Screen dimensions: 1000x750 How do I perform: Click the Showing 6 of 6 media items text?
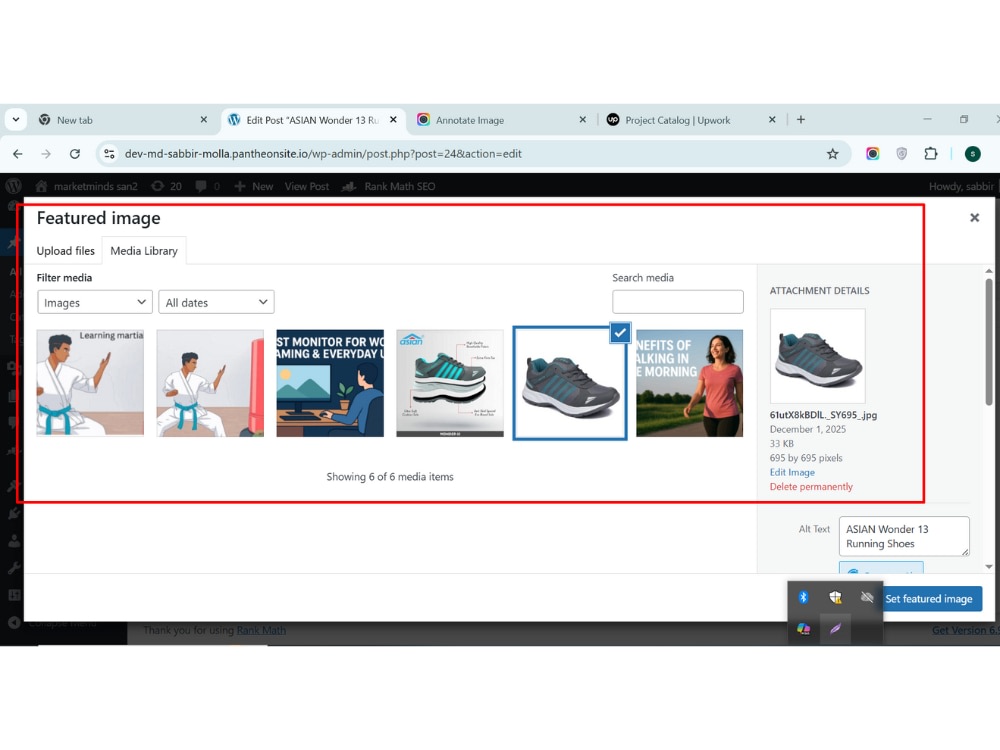pos(390,476)
